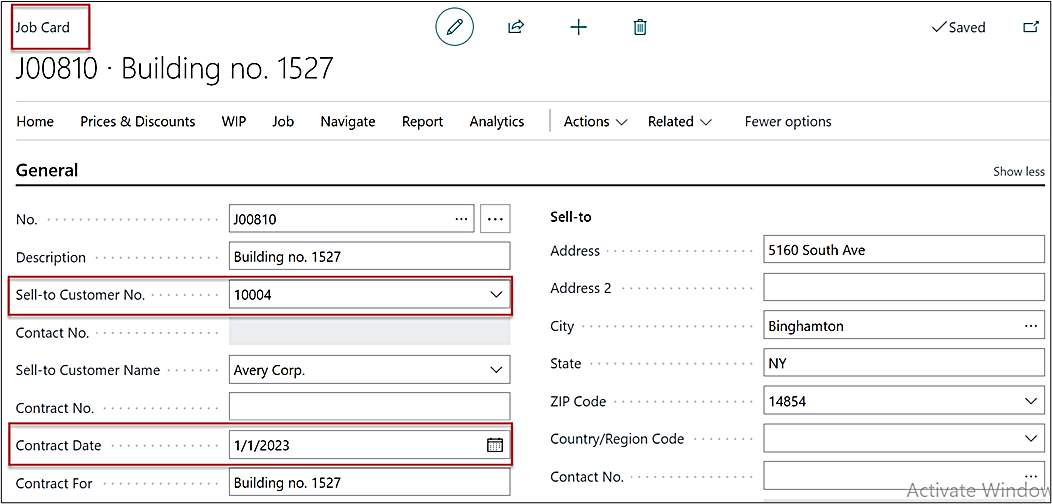1052x504 pixels.
Task: Click the pencil edit icon
Action: pyautogui.click(x=454, y=27)
